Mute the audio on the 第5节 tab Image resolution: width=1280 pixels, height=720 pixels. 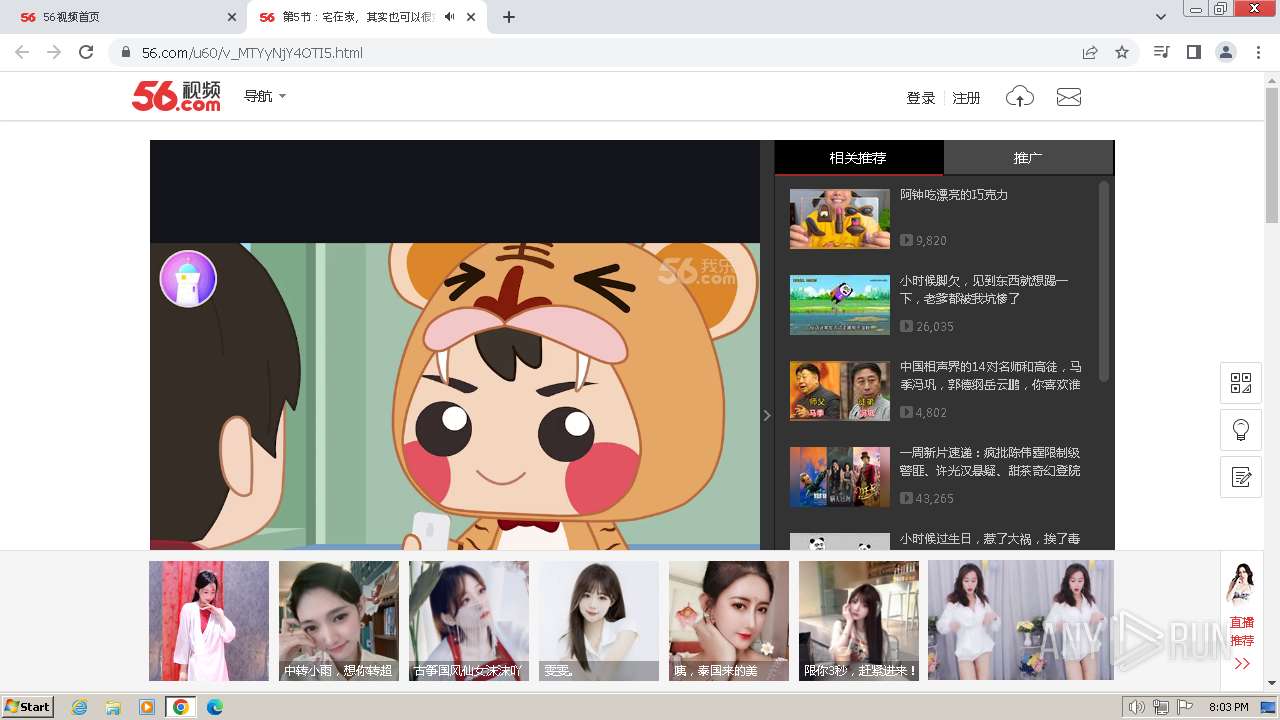[450, 17]
